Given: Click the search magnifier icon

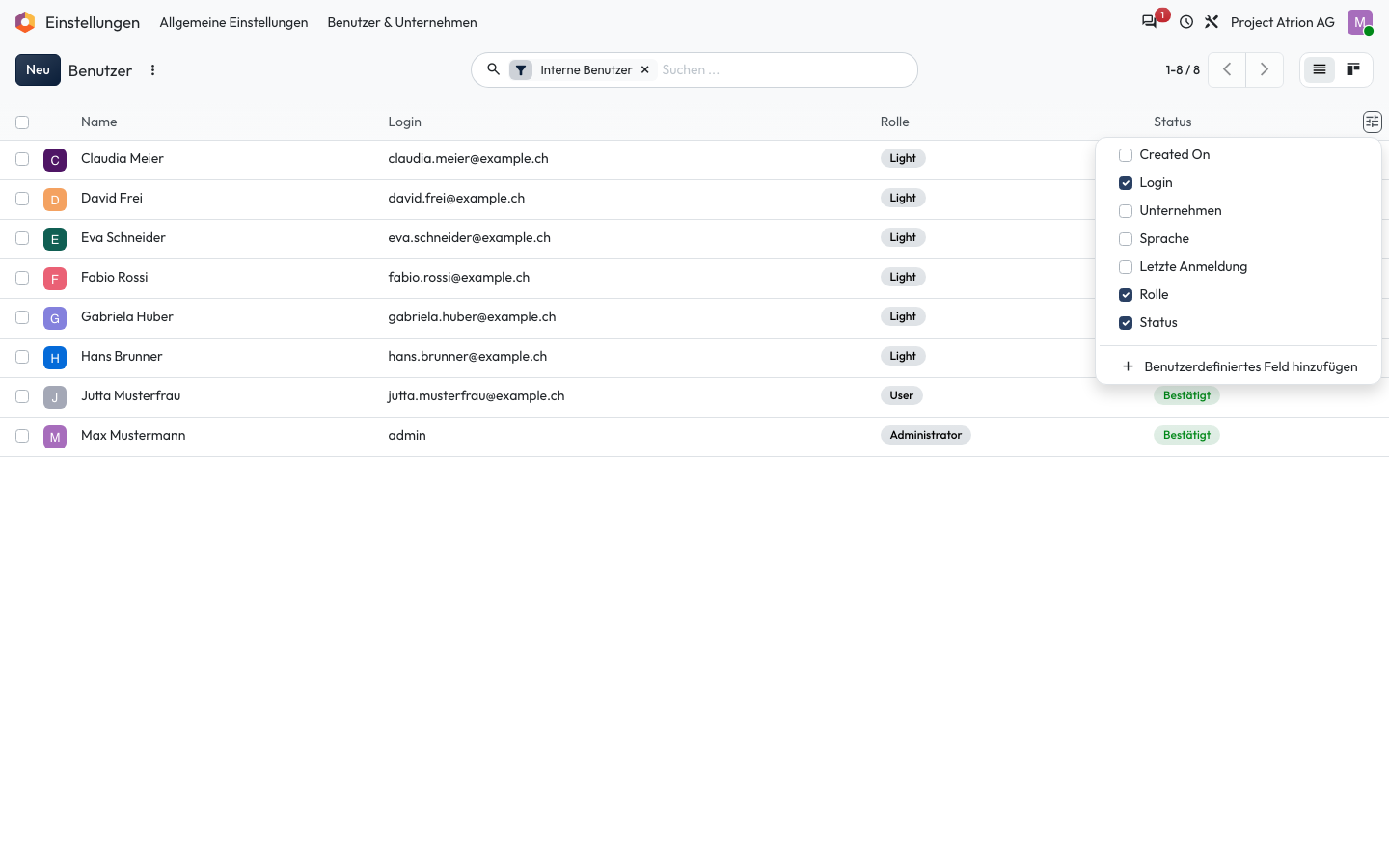Looking at the screenshot, I should tap(493, 69).
